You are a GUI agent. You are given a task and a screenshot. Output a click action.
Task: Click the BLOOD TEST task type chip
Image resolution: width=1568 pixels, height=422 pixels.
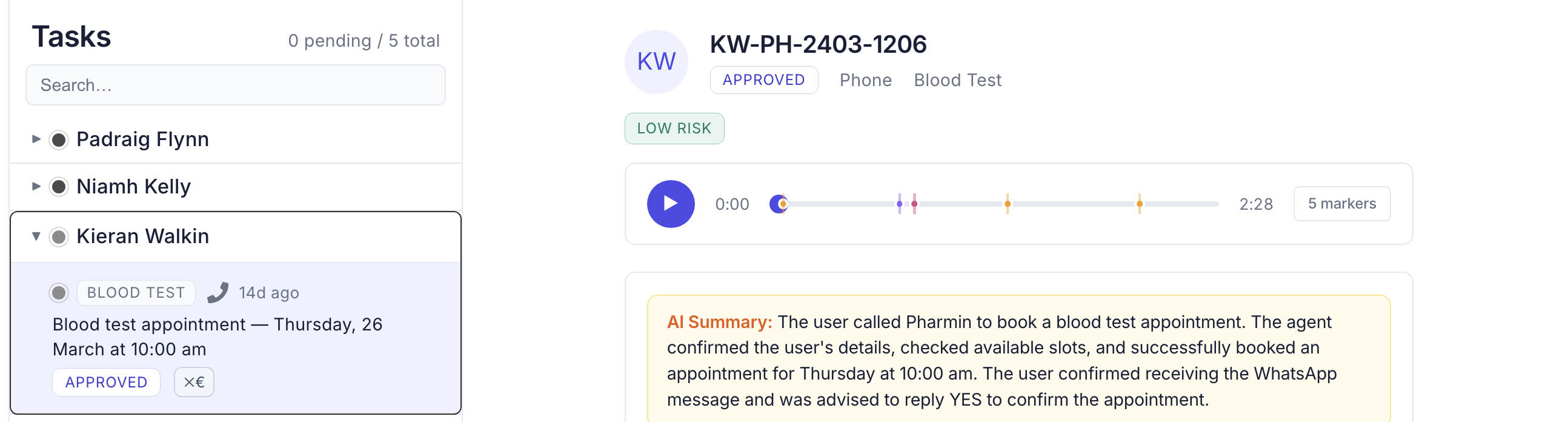[135, 292]
